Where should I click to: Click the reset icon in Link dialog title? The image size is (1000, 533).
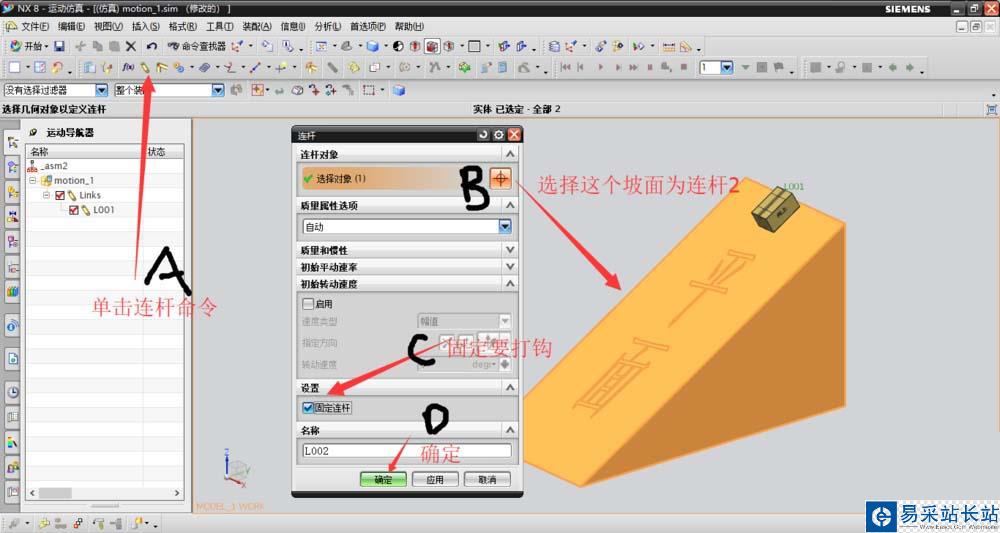483,135
